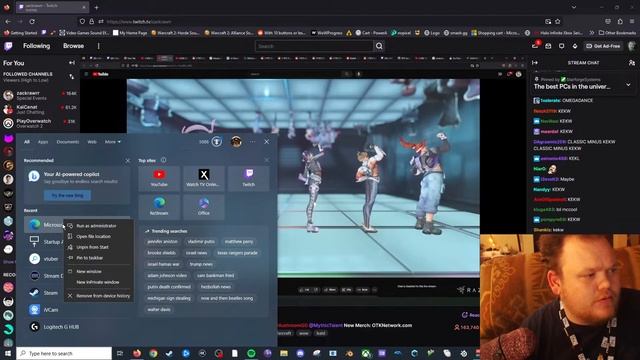
Task: Open Task View on the taskbar
Action: tap(120, 353)
